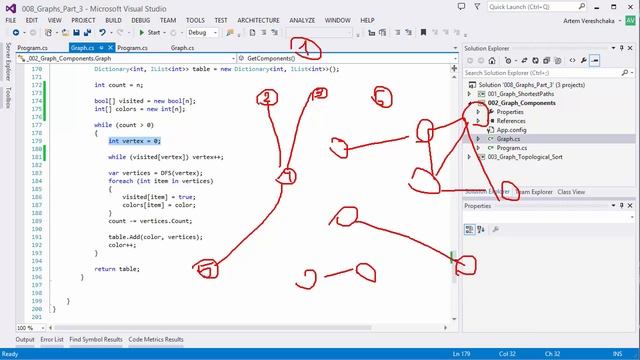640x360 pixels.
Task: Click the editor horizontal scrollbar thumb
Action: point(213,327)
